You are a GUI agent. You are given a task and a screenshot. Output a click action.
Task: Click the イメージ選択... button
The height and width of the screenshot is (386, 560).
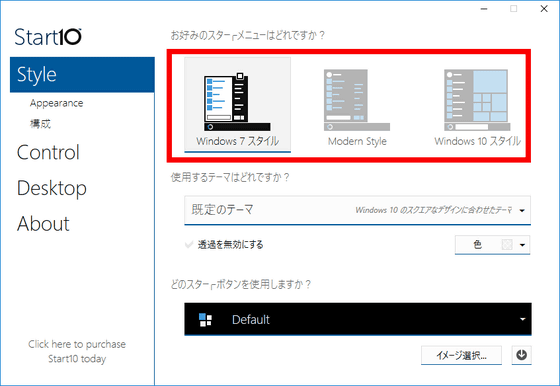pos(461,355)
